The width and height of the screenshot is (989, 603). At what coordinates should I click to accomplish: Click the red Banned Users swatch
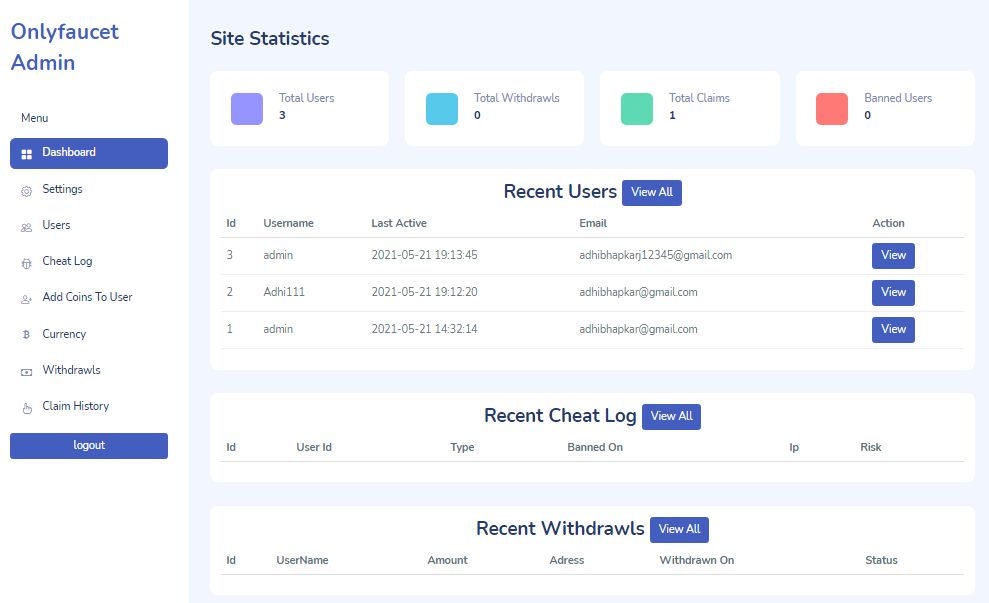coord(831,108)
